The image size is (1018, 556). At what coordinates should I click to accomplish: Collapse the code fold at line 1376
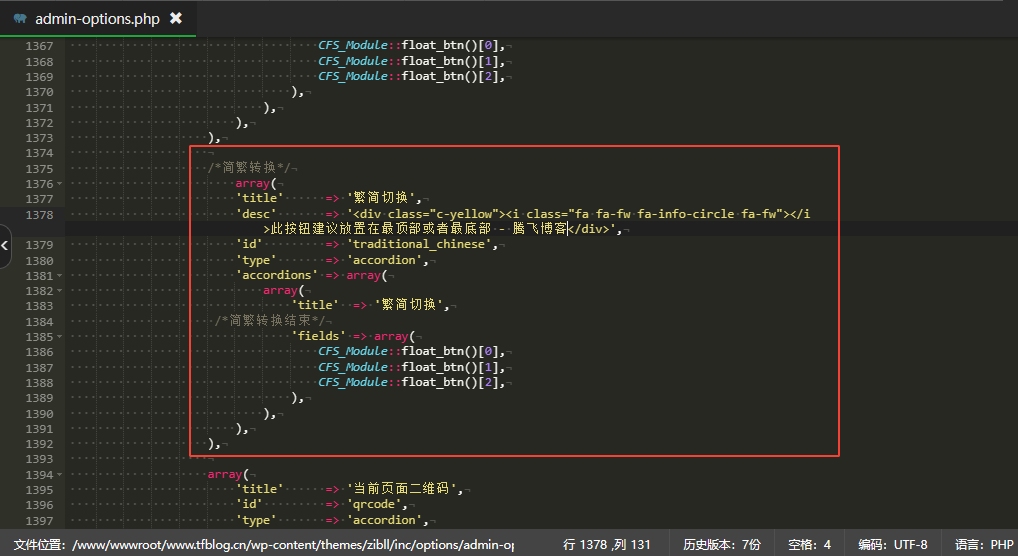coord(59,184)
